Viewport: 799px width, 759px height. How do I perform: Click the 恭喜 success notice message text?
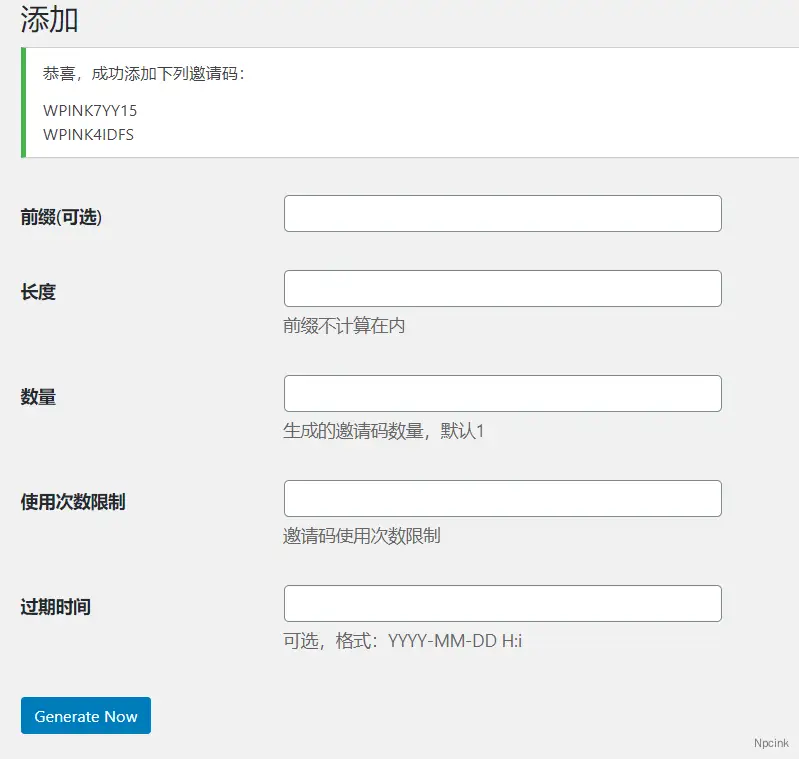[x=144, y=74]
